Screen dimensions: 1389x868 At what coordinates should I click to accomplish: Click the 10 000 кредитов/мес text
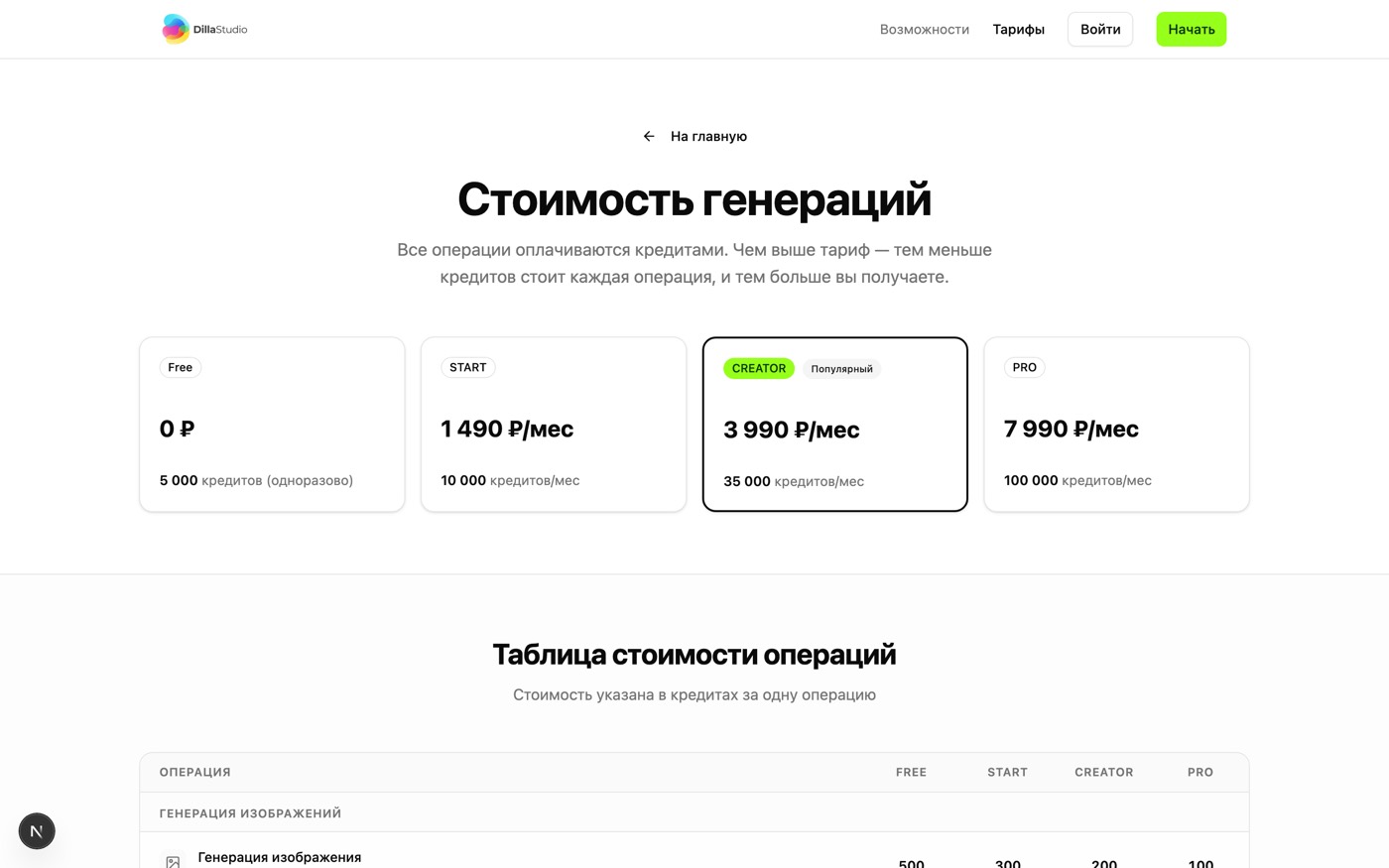[510, 480]
